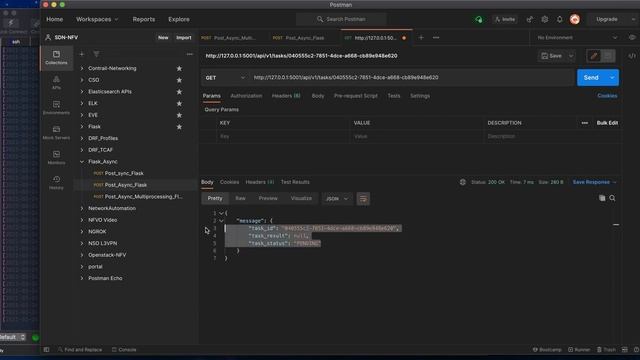Open Find and Replace in status bar
640x360 pixels.
pyautogui.click(x=80, y=350)
